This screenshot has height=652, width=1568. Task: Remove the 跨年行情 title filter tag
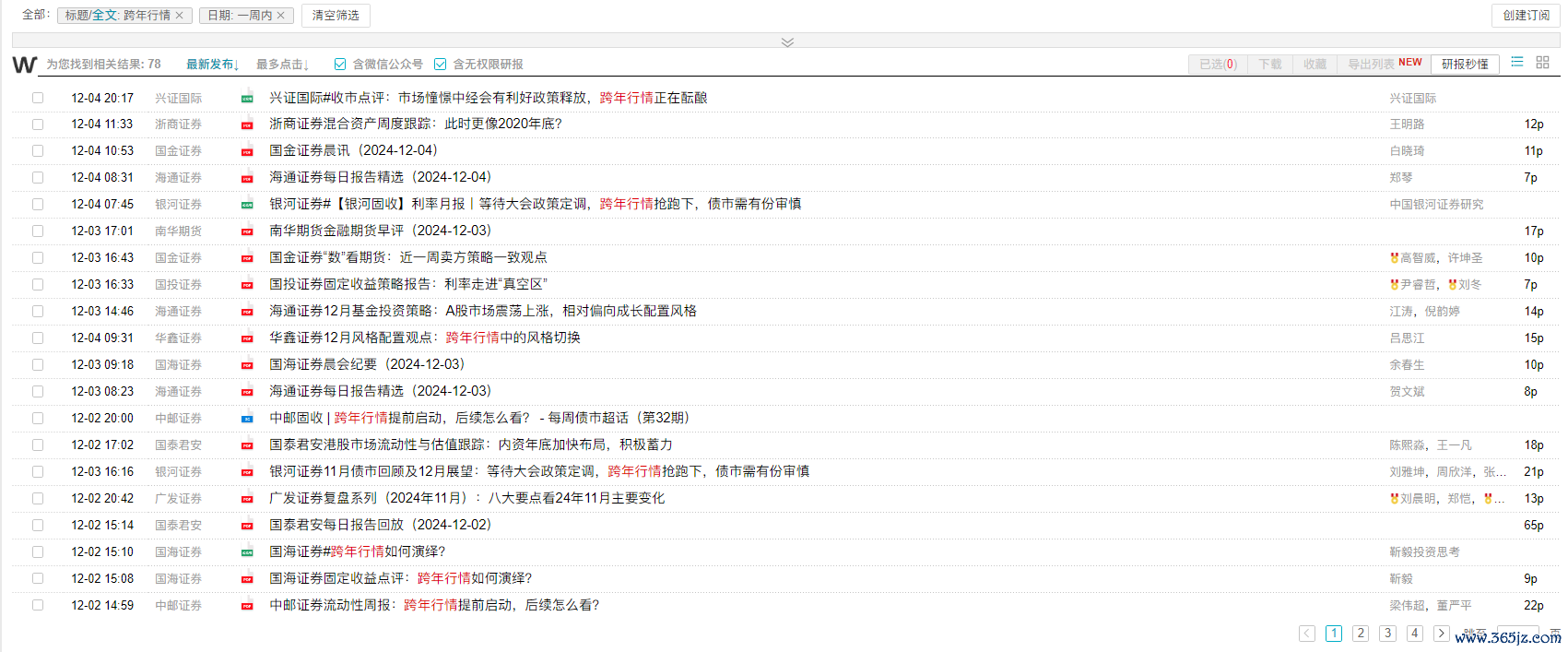tap(179, 16)
